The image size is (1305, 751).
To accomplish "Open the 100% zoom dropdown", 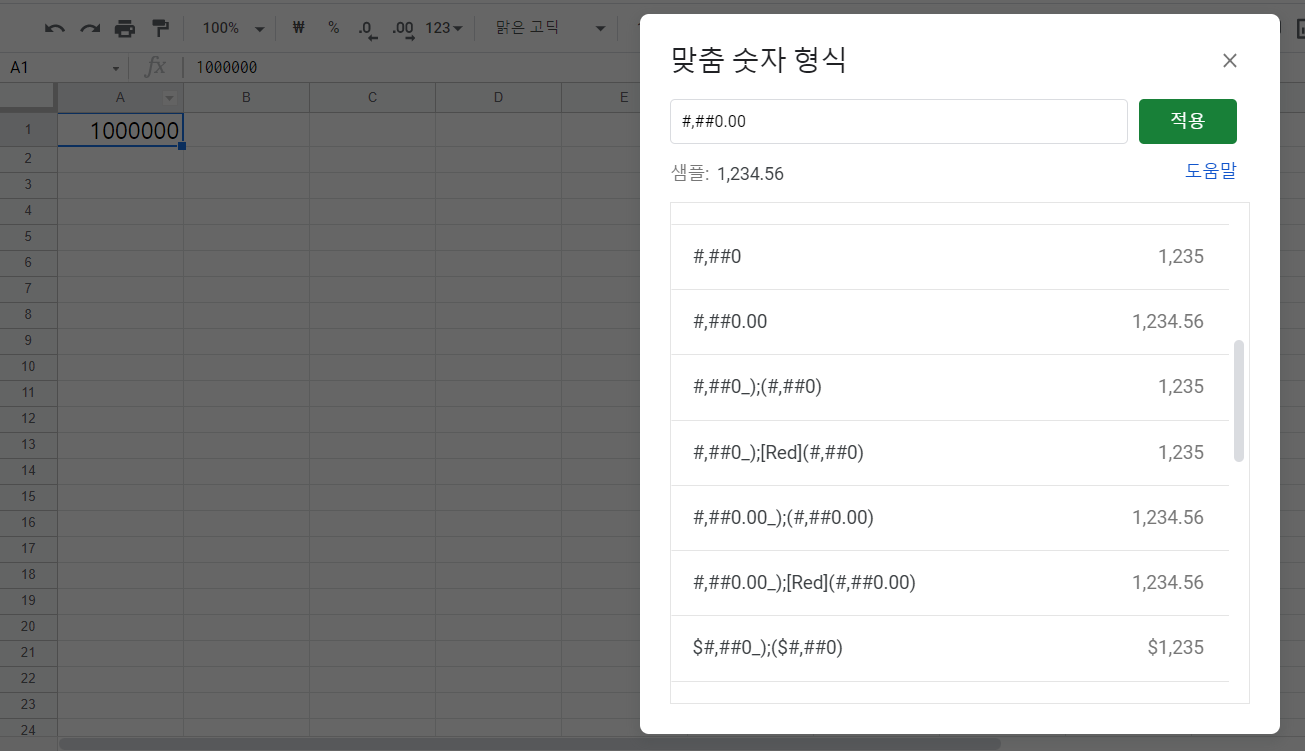I will tap(232, 28).
